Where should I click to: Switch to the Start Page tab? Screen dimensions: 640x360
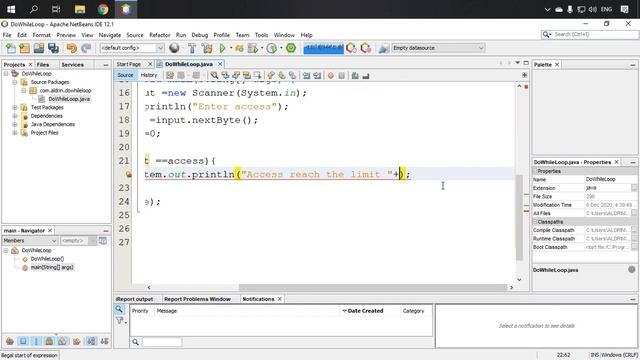tap(129, 64)
